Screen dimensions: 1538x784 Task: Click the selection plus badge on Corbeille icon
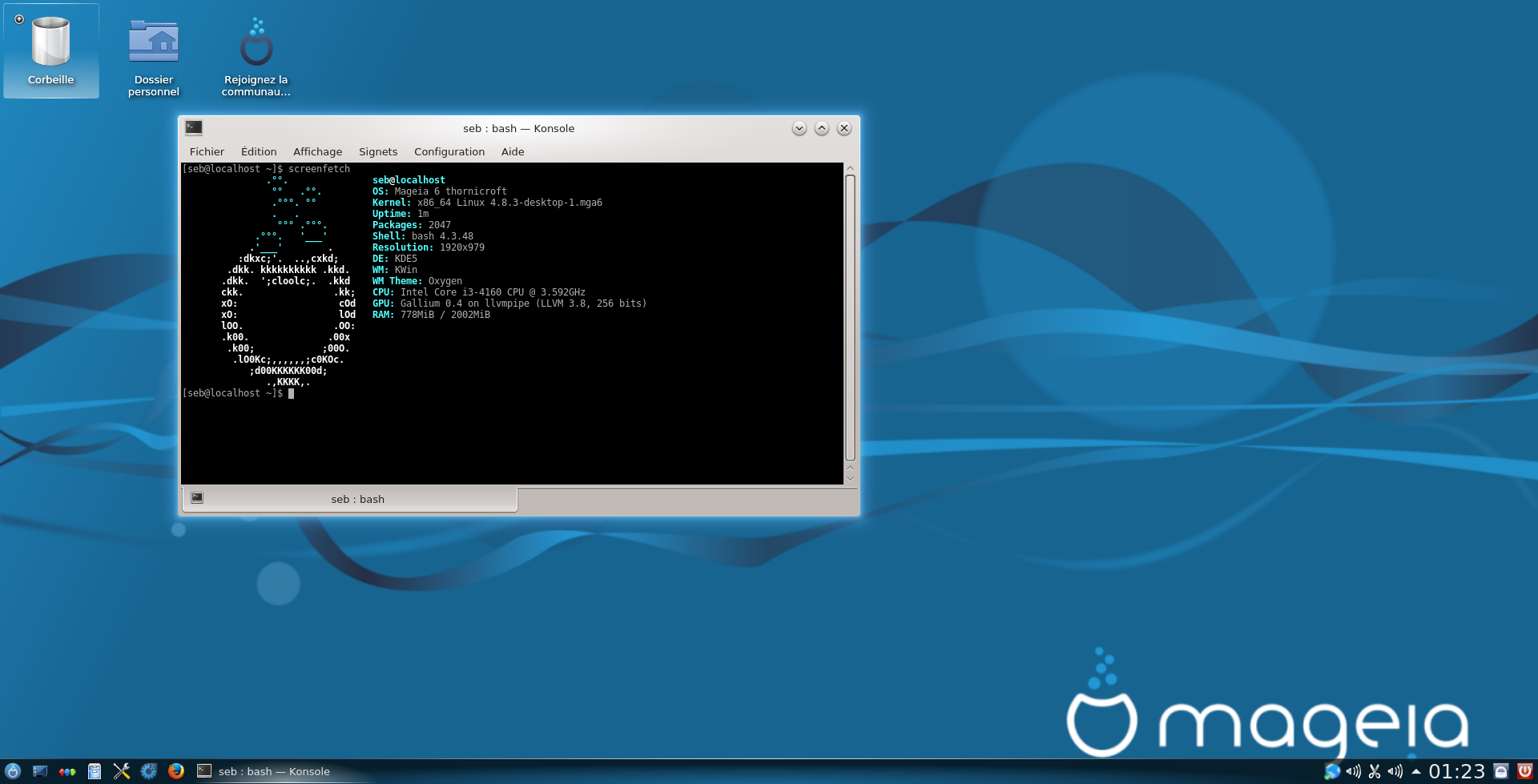click(19, 19)
